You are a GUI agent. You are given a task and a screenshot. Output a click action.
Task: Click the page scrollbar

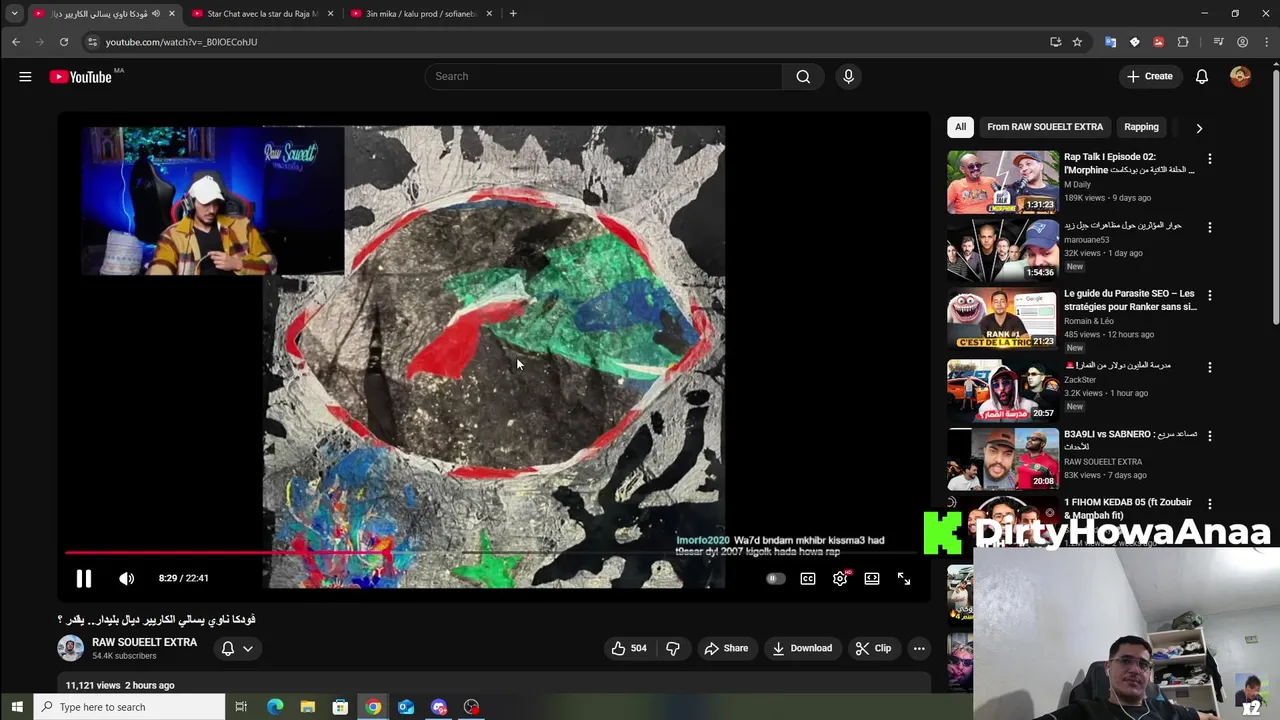1275,195
